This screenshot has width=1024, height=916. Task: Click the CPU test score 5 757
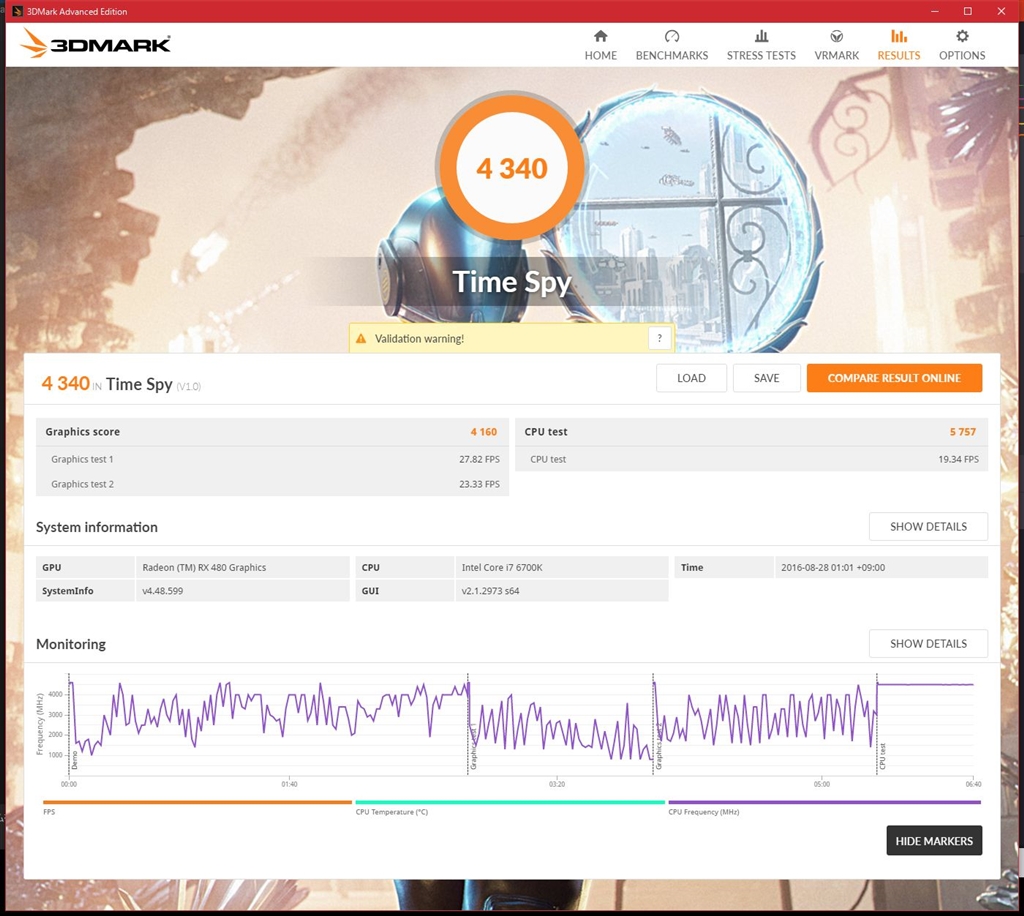click(963, 432)
